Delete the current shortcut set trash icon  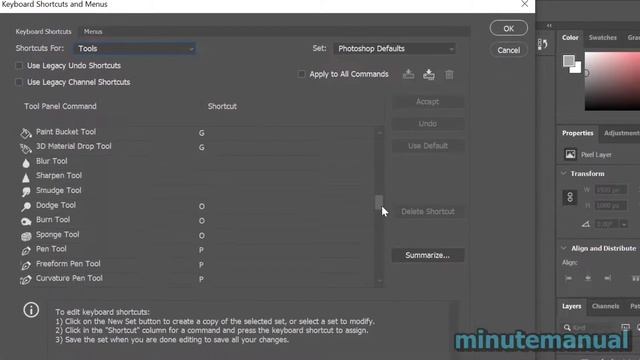pyautogui.click(x=449, y=75)
